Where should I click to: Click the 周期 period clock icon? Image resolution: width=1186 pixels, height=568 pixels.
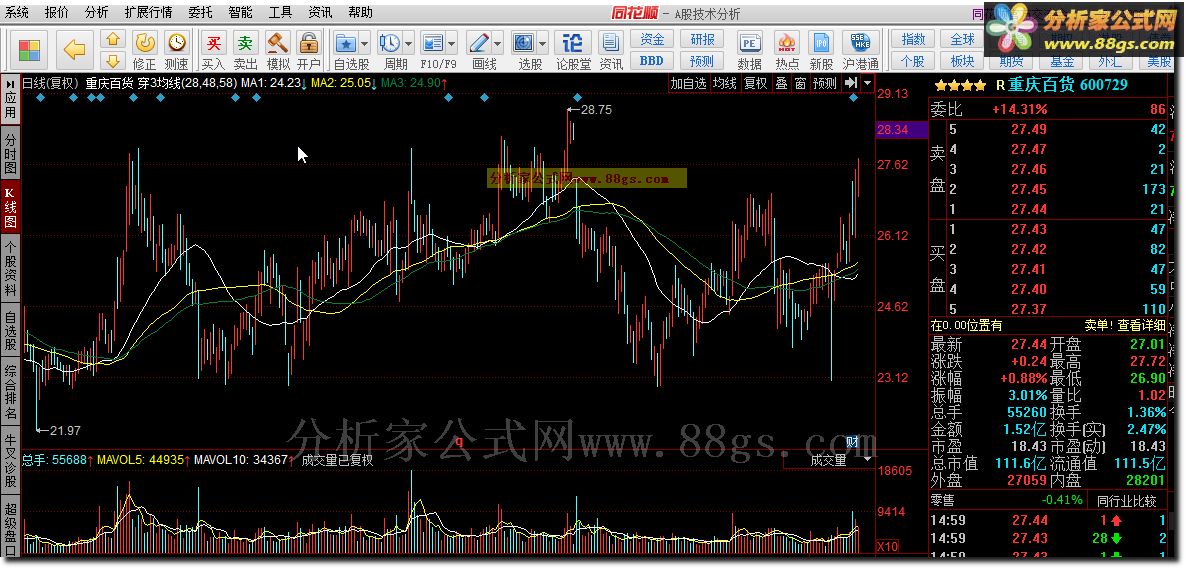click(x=390, y=43)
